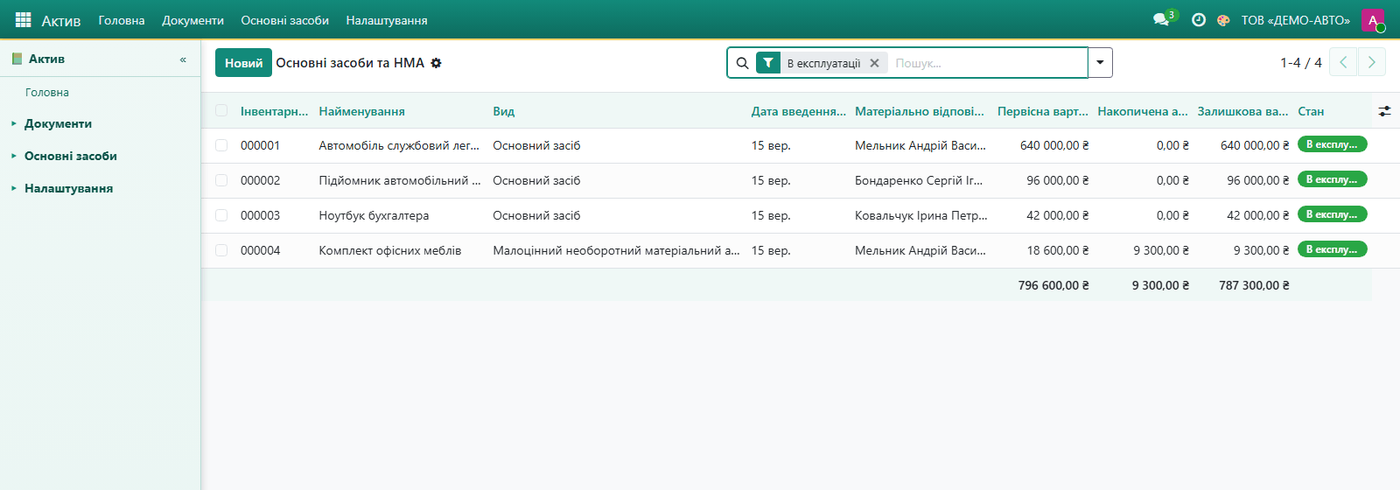Collapse the sidebar with double chevron icon
The width and height of the screenshot is (1400, 490).
(183, 59)
